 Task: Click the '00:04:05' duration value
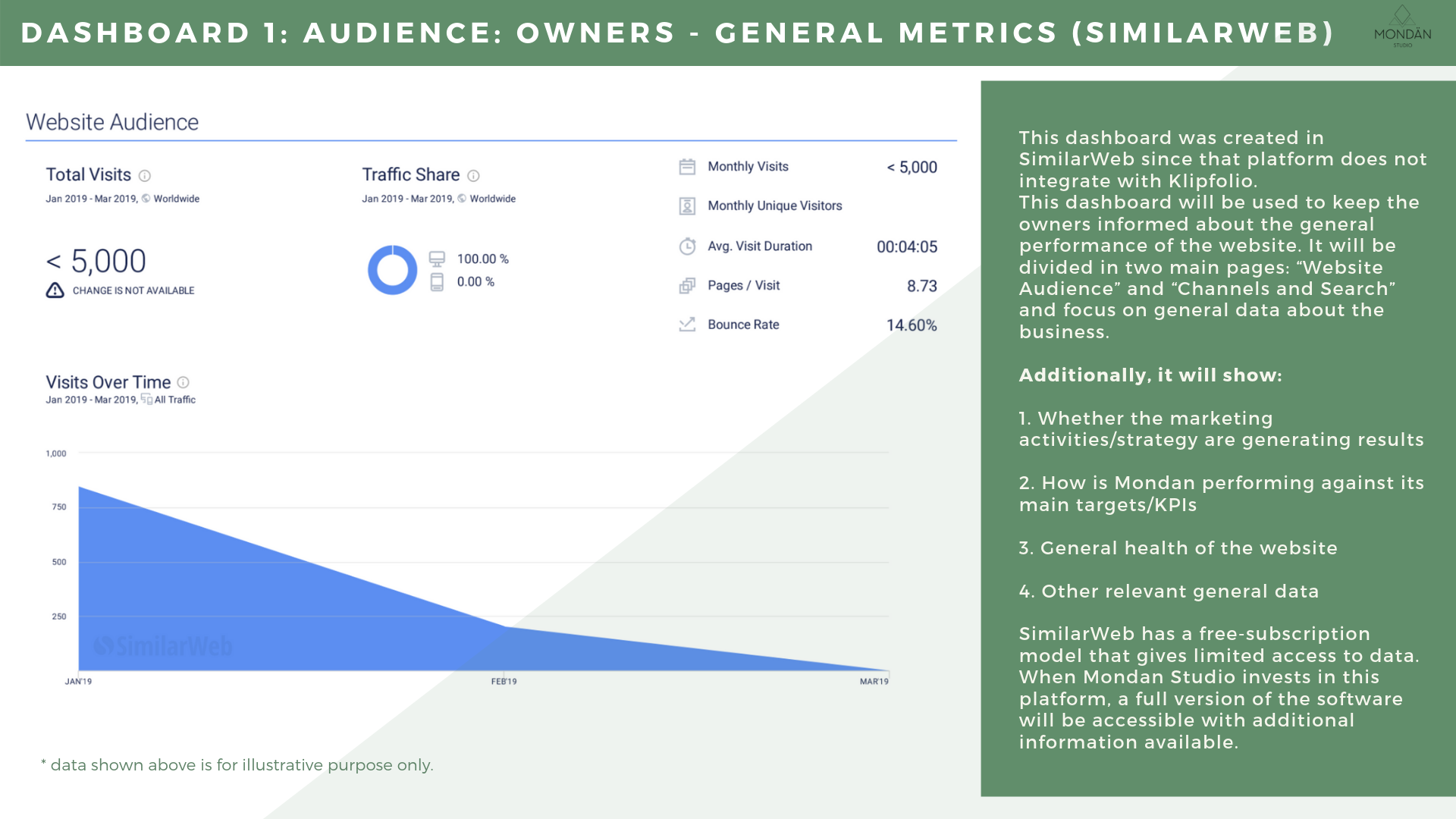click(x=907, y=247)
